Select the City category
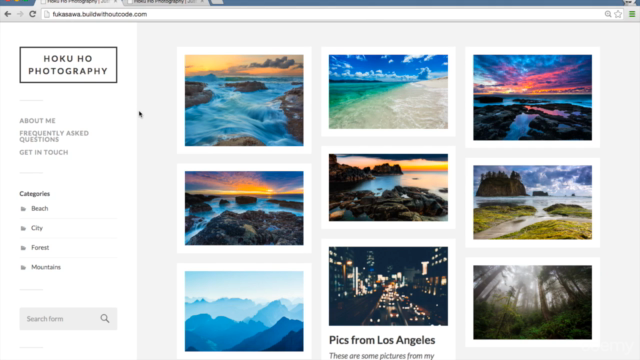 [x=37, y=228]
